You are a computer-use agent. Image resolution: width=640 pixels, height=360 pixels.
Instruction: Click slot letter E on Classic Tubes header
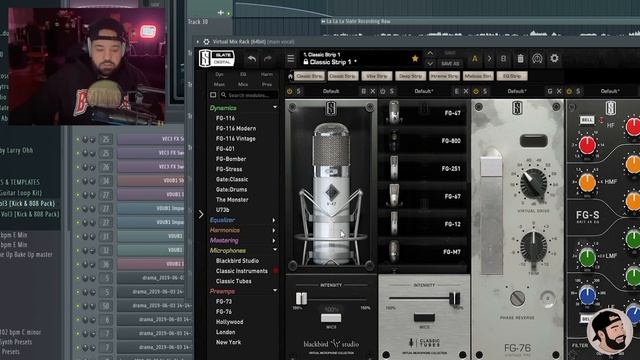tap(456, 91)
